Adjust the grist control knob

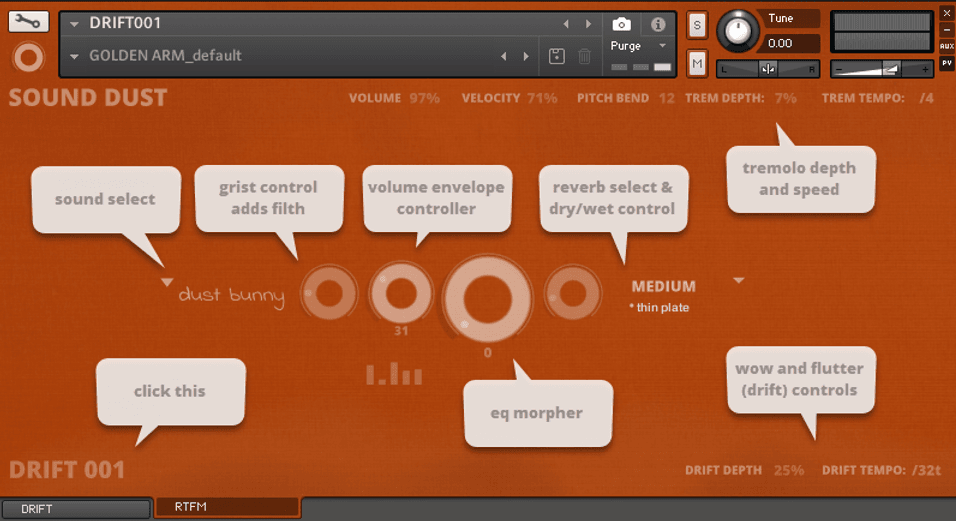(x=329, y=293)
